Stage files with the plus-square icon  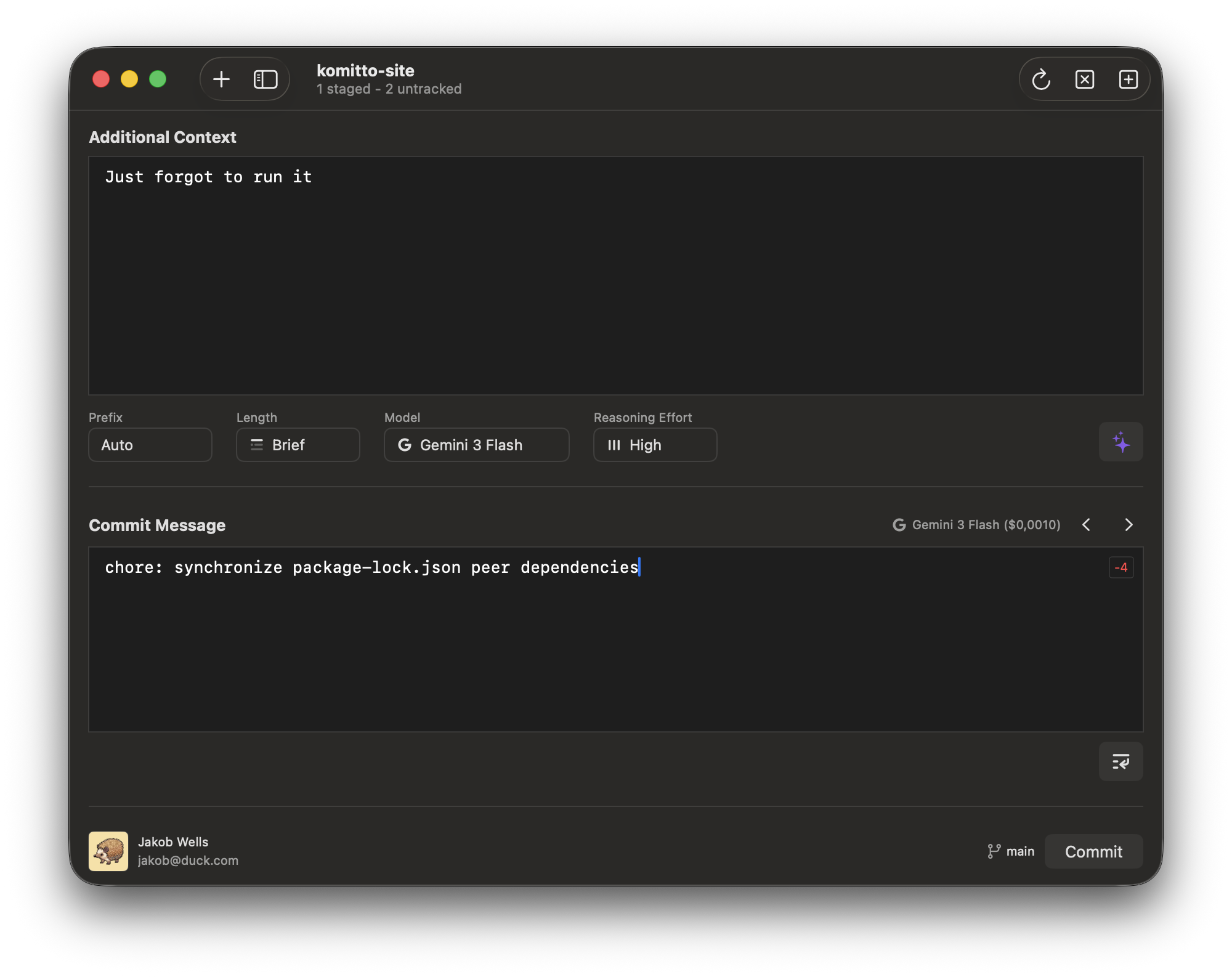pyautogui.click(x=1129, y=79)
